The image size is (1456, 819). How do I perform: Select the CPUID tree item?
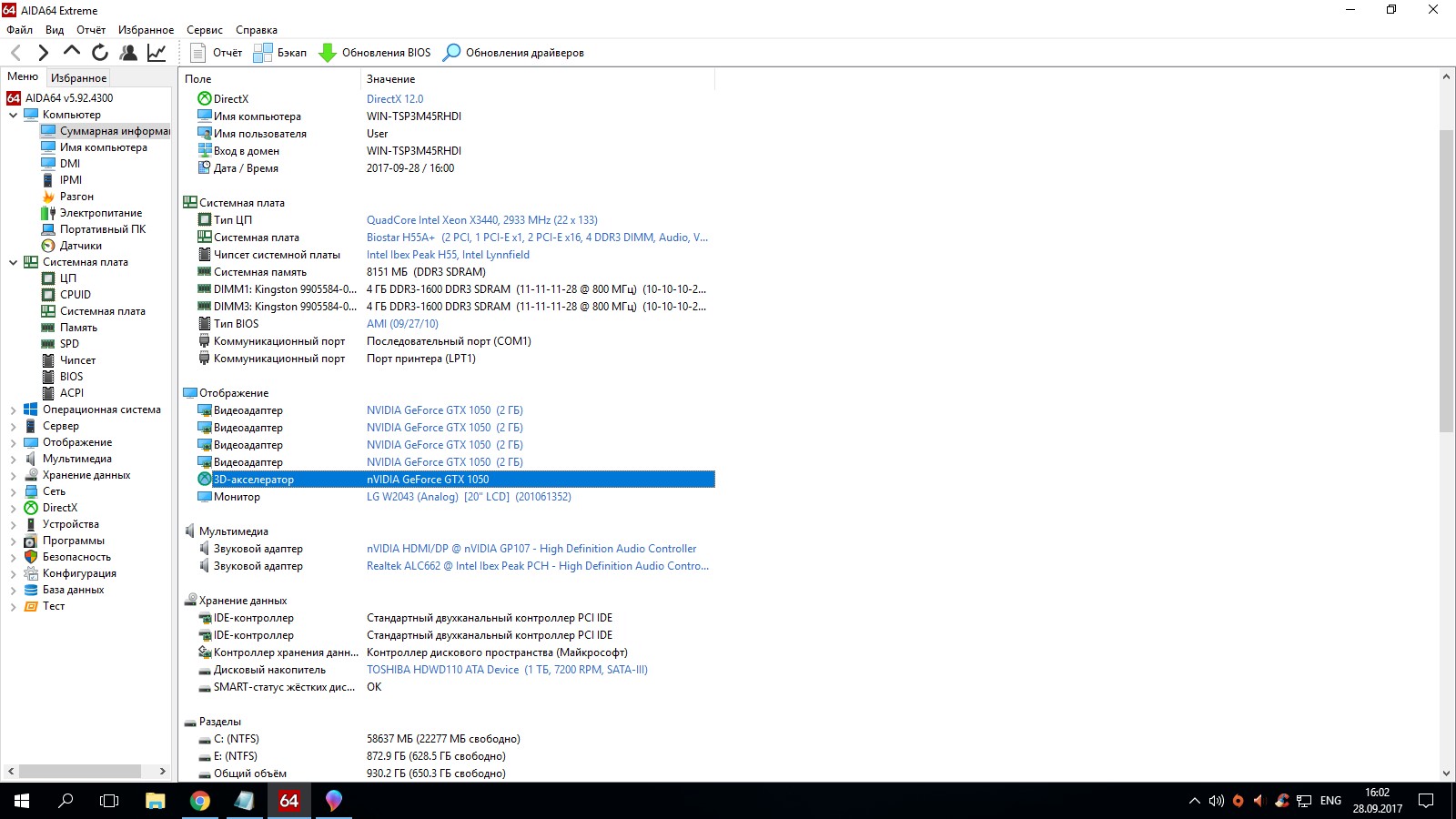click(x=76, y=295)
